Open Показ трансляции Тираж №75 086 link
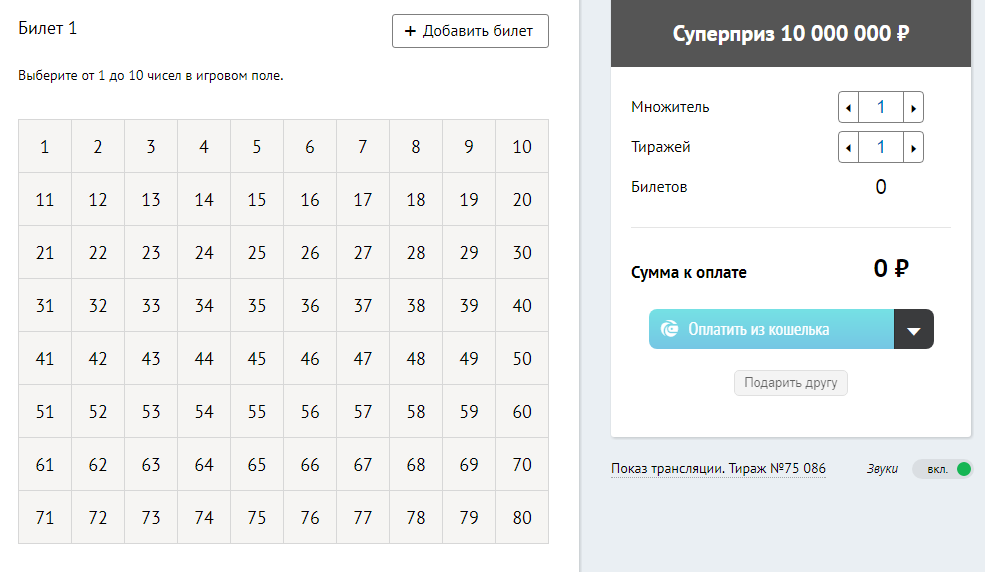Screen dimensions: 985x572 click(x=718, y=468)
